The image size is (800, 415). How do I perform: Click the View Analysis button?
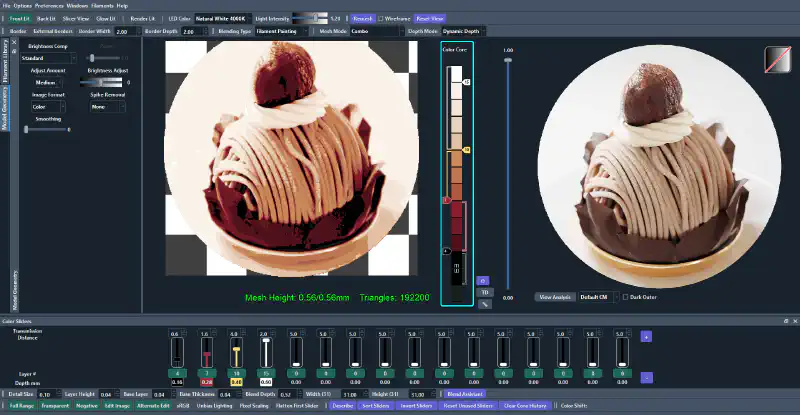pyautogui.click(x=555, y=297)
